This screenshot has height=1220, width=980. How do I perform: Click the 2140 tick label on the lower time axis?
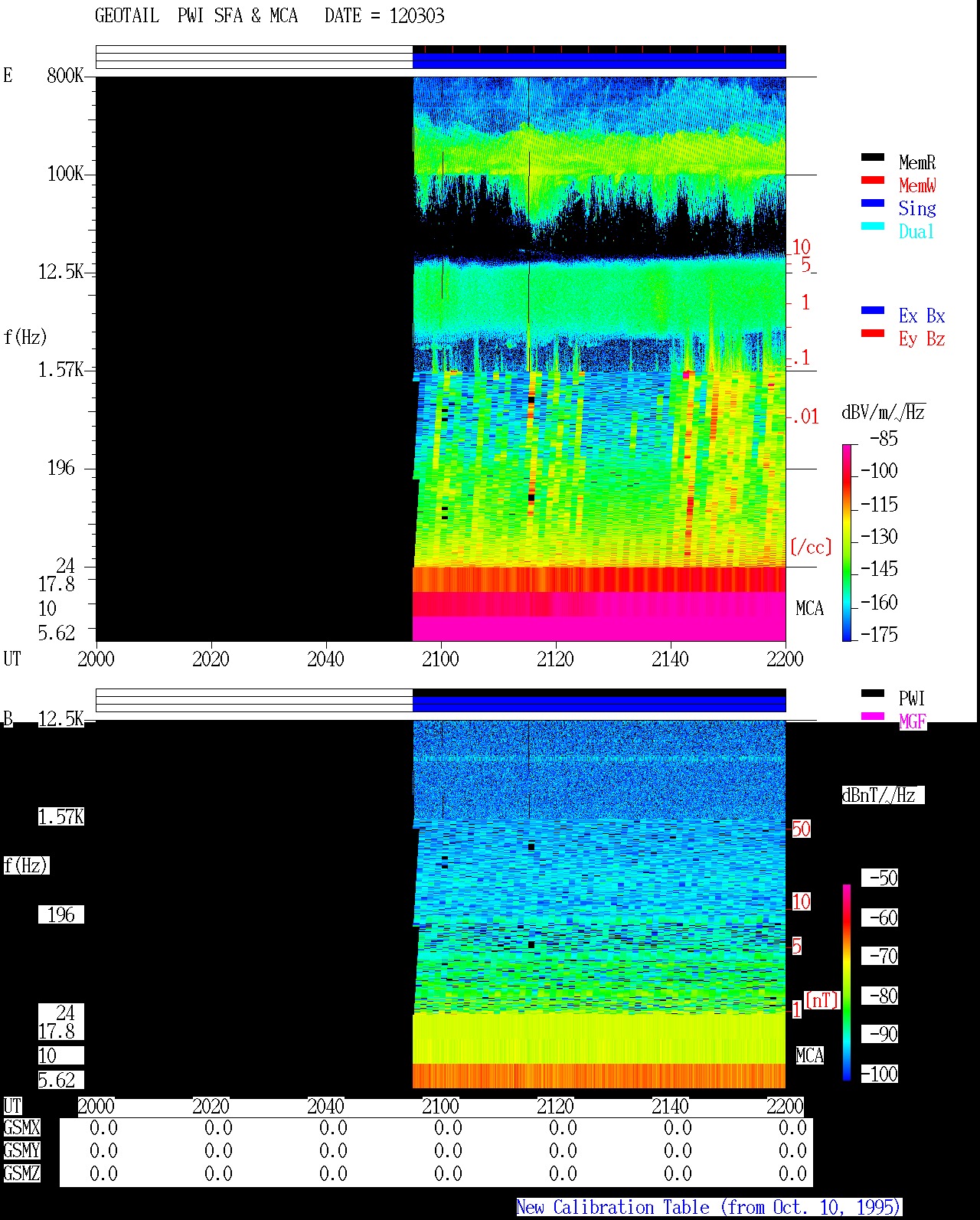[x=670, y=1106]
